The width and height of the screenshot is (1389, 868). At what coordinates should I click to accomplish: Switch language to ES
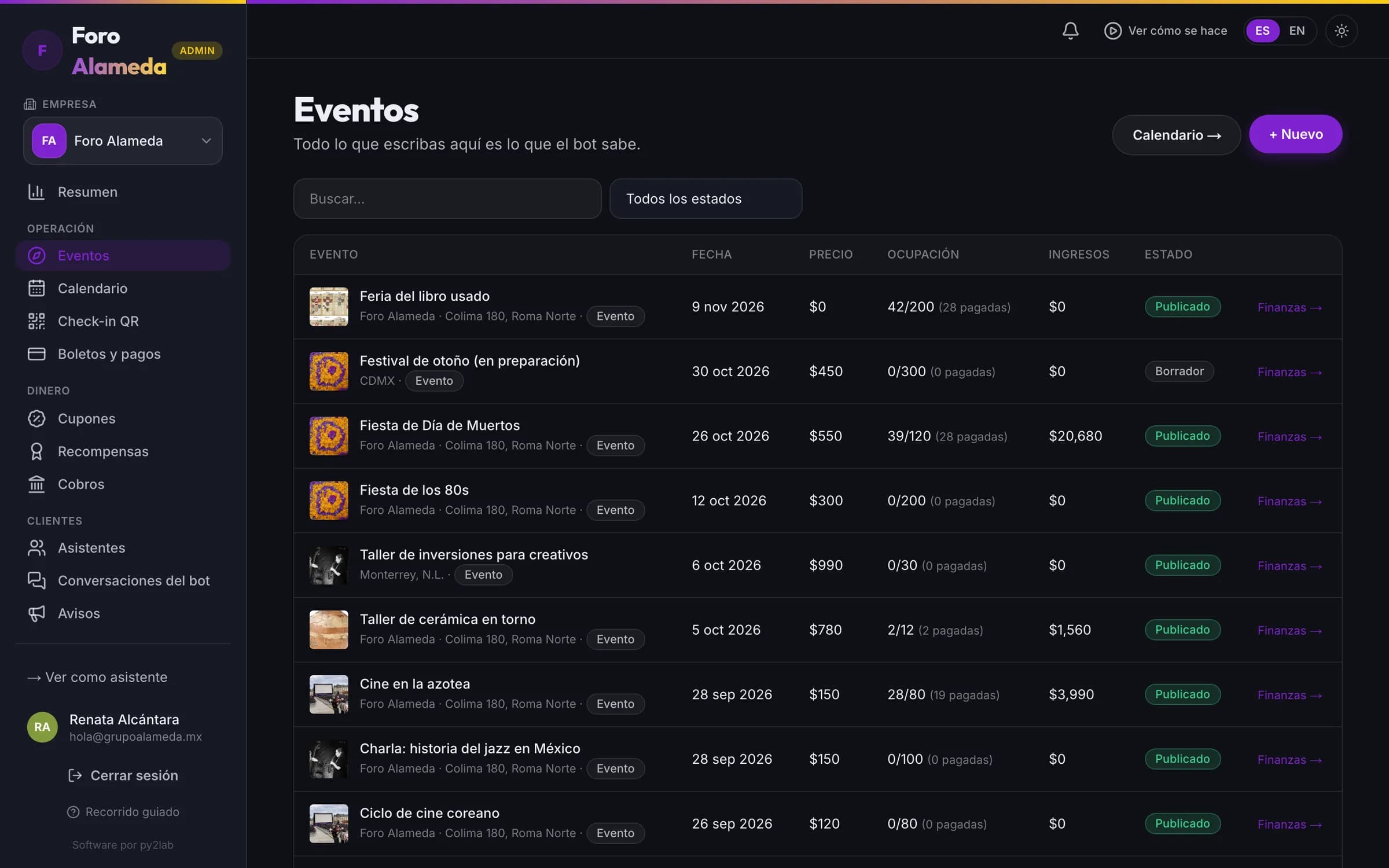click(1262, 31)
